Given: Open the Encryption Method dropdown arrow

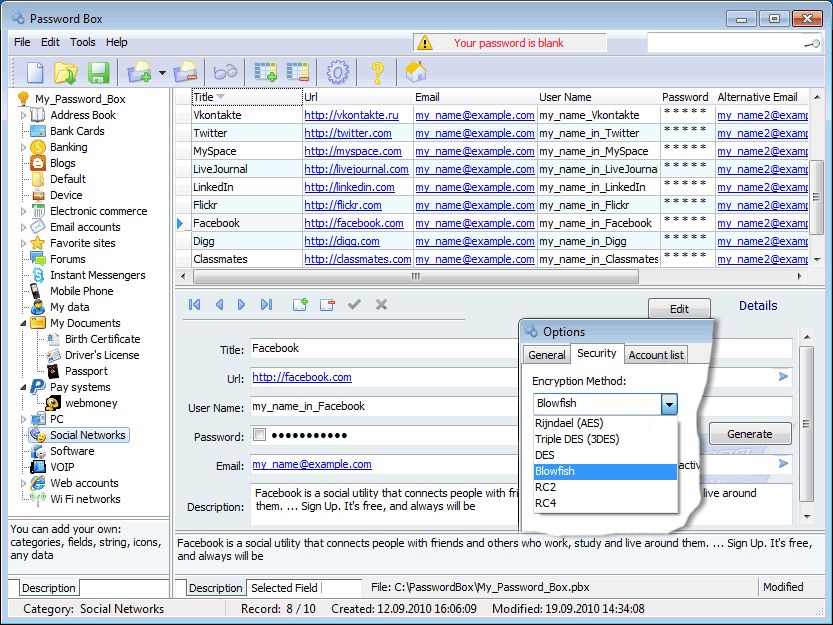Looking at the screenshot, I should pos(669,404).
